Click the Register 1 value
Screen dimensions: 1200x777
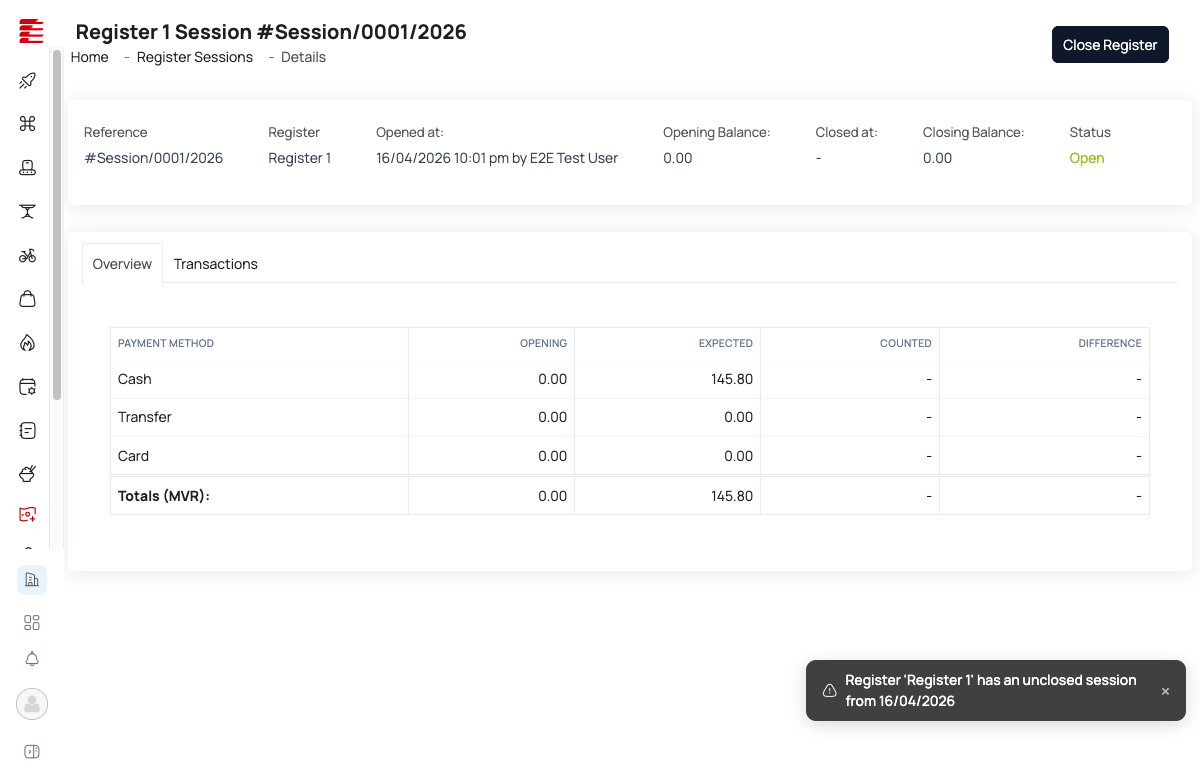pos(299,158)
